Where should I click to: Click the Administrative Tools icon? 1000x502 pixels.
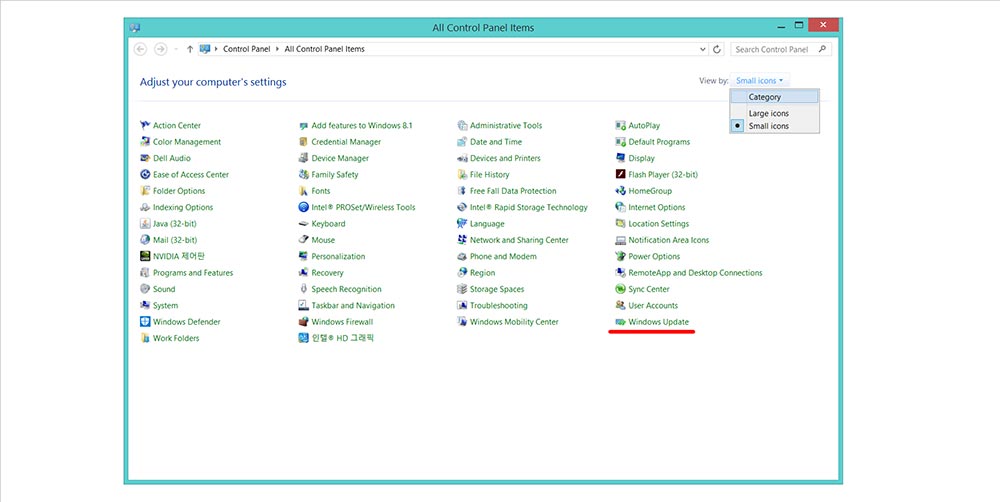coord(462,126)
